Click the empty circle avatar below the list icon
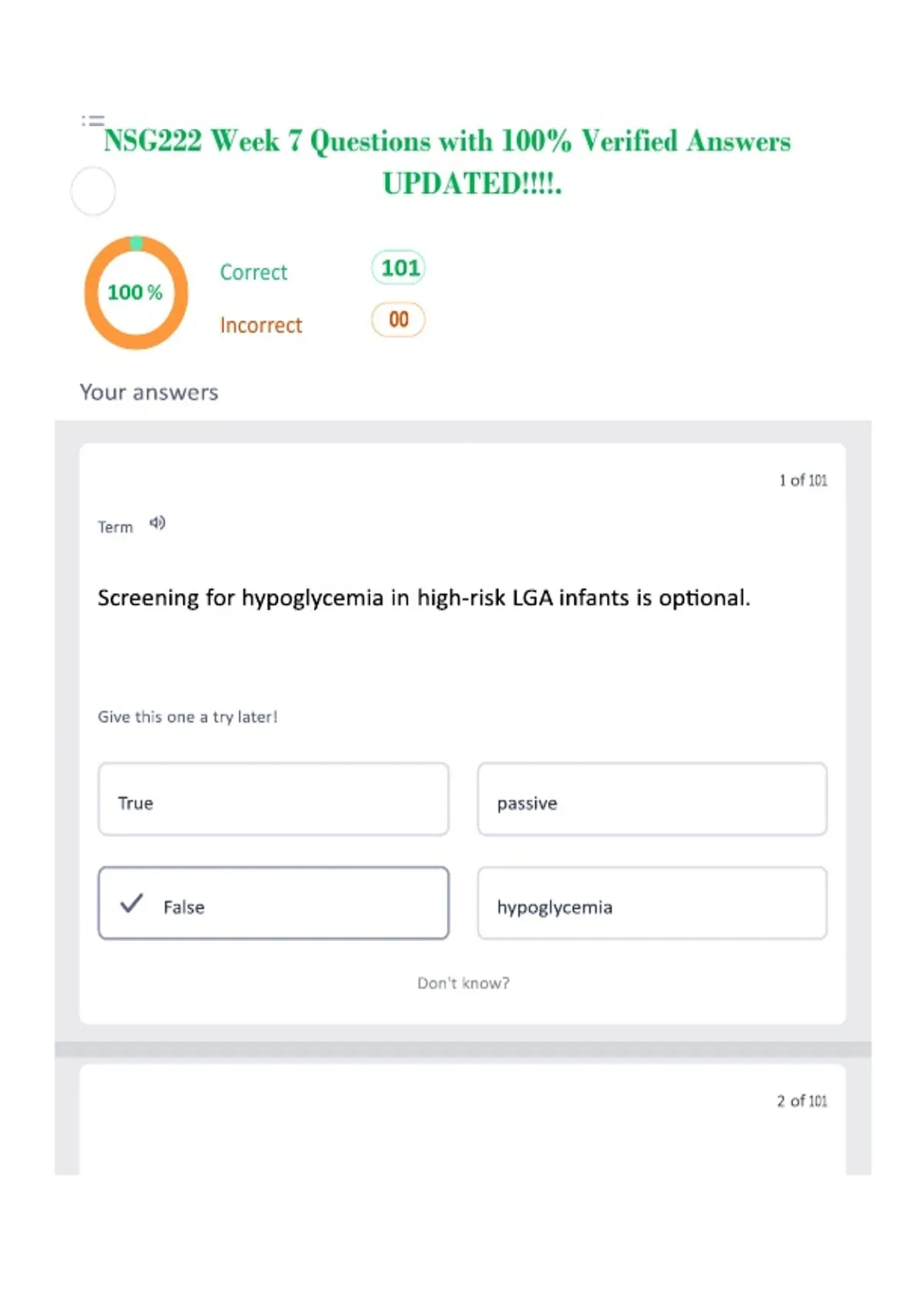924x1309 pixels. (x=93, y=191)
